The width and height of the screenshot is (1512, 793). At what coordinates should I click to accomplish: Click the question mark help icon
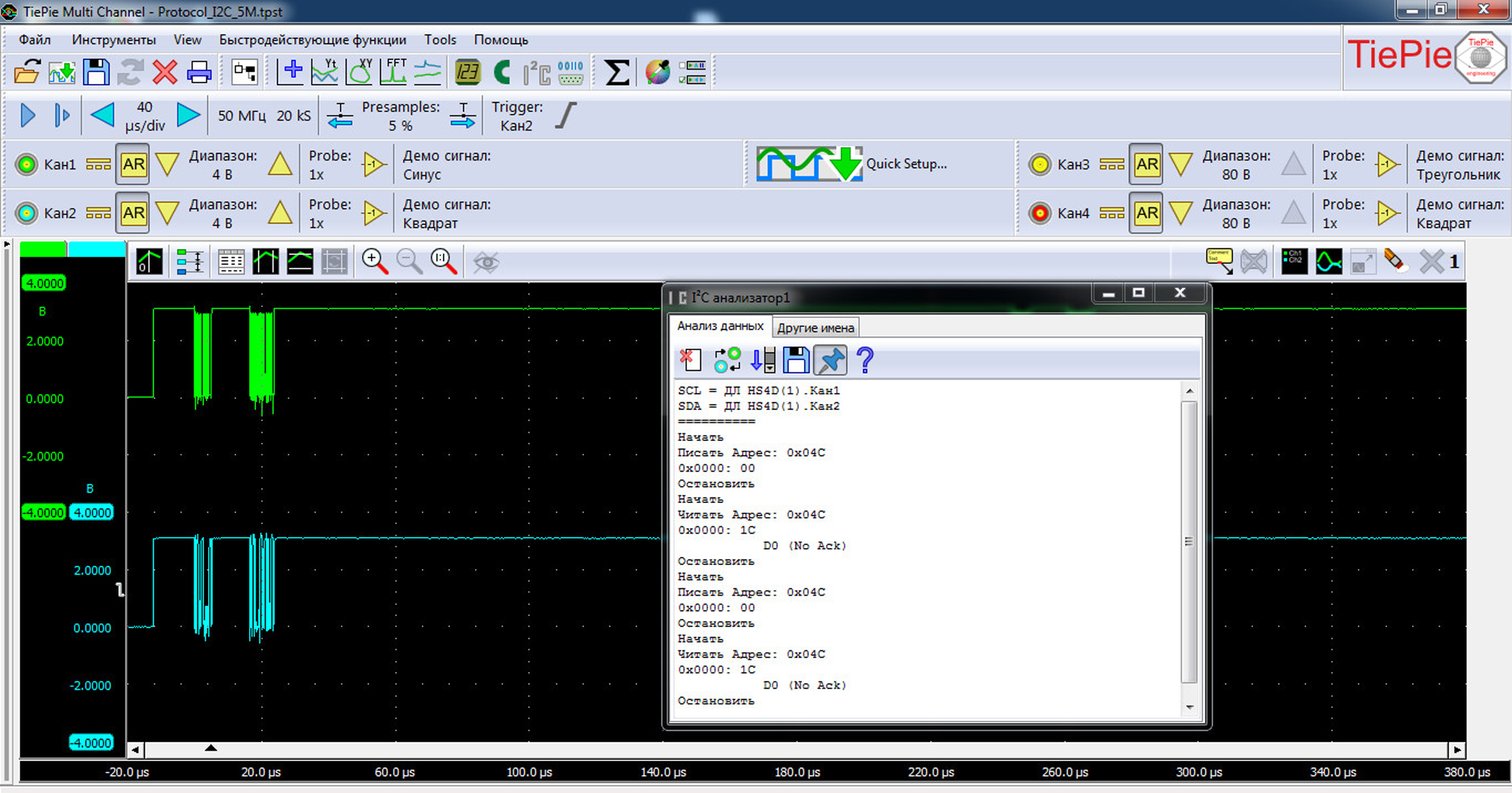[x=864, y=360]
